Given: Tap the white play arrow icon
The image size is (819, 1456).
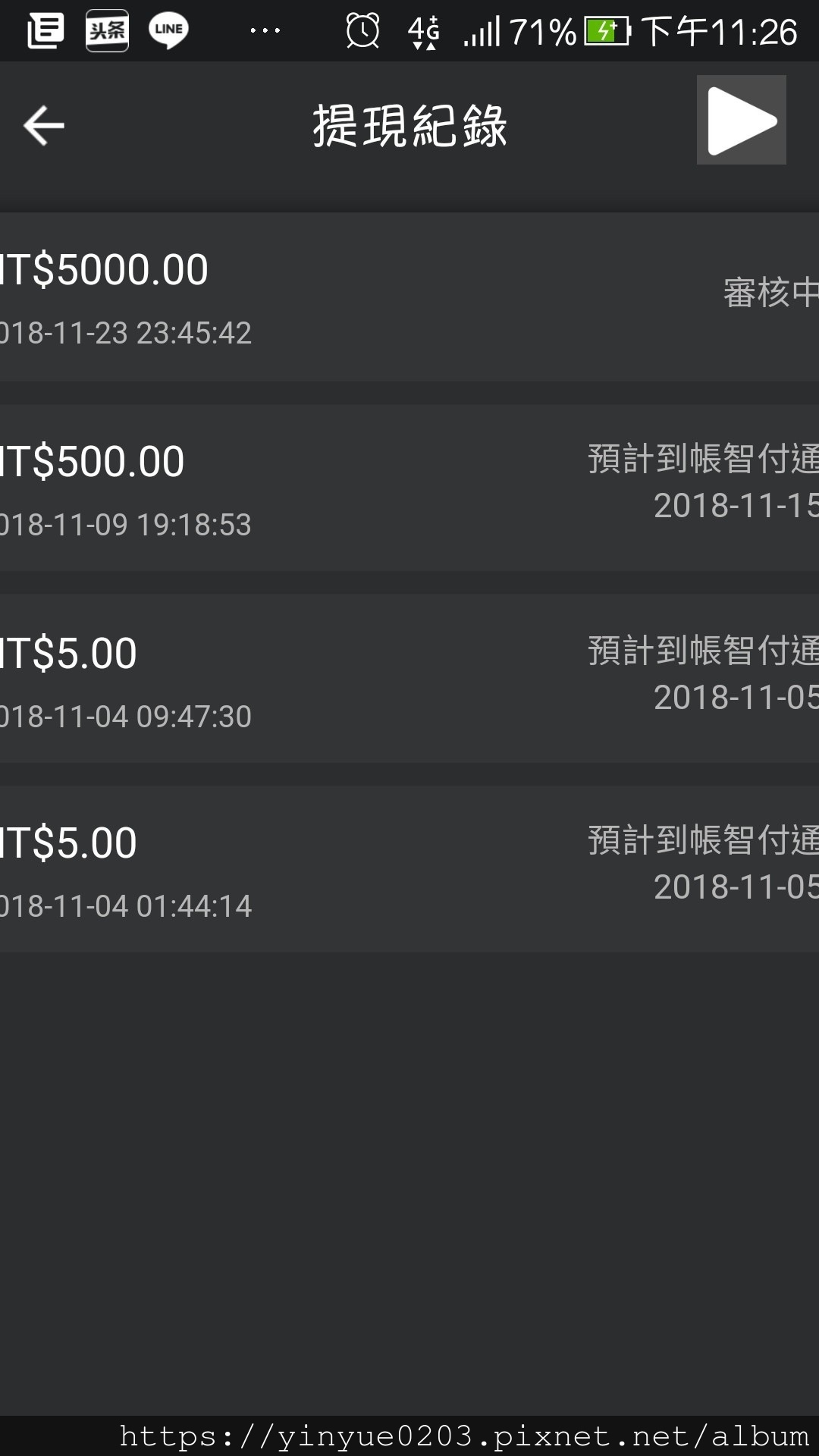Looking at the screenshot, I should 742,120.
